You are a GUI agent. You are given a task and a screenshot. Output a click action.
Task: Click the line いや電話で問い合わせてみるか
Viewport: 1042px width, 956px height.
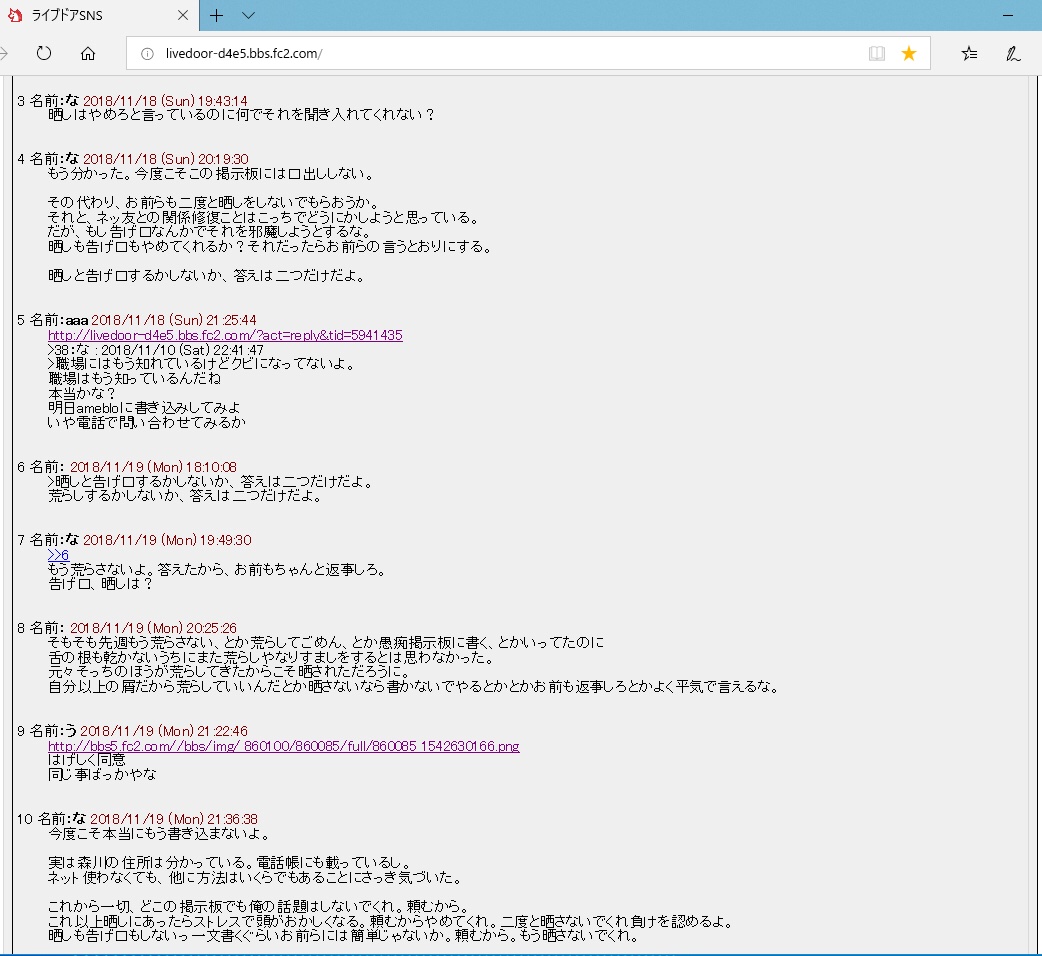point(147,422)
